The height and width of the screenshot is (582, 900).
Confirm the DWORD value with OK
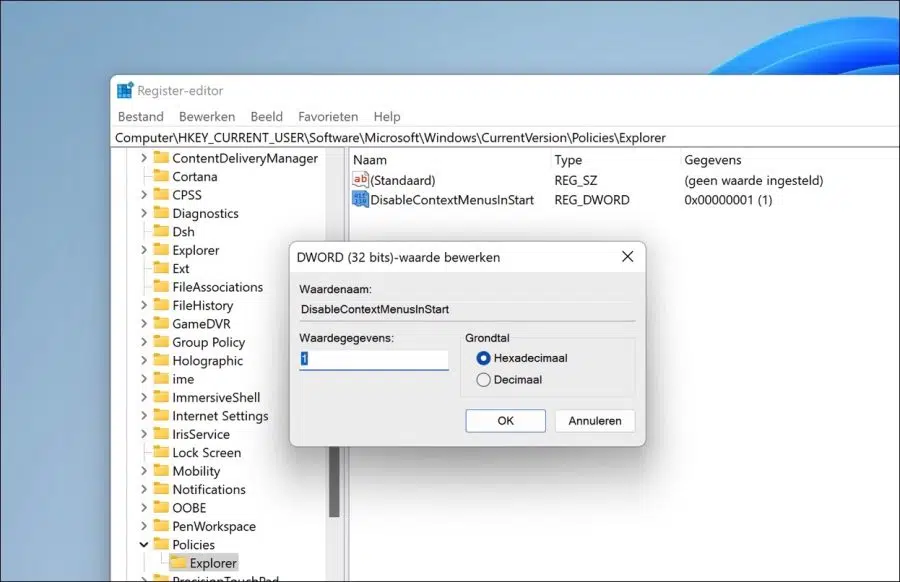point(505,421)
